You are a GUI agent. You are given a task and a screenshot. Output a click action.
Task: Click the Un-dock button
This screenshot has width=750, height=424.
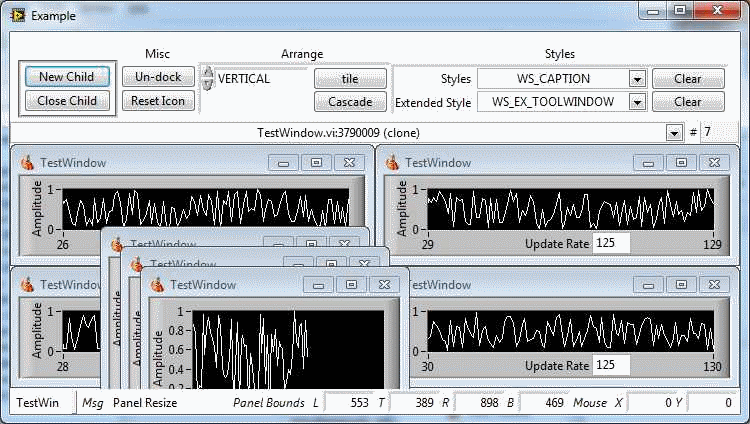pyautogui.click(x=158, y=77)
